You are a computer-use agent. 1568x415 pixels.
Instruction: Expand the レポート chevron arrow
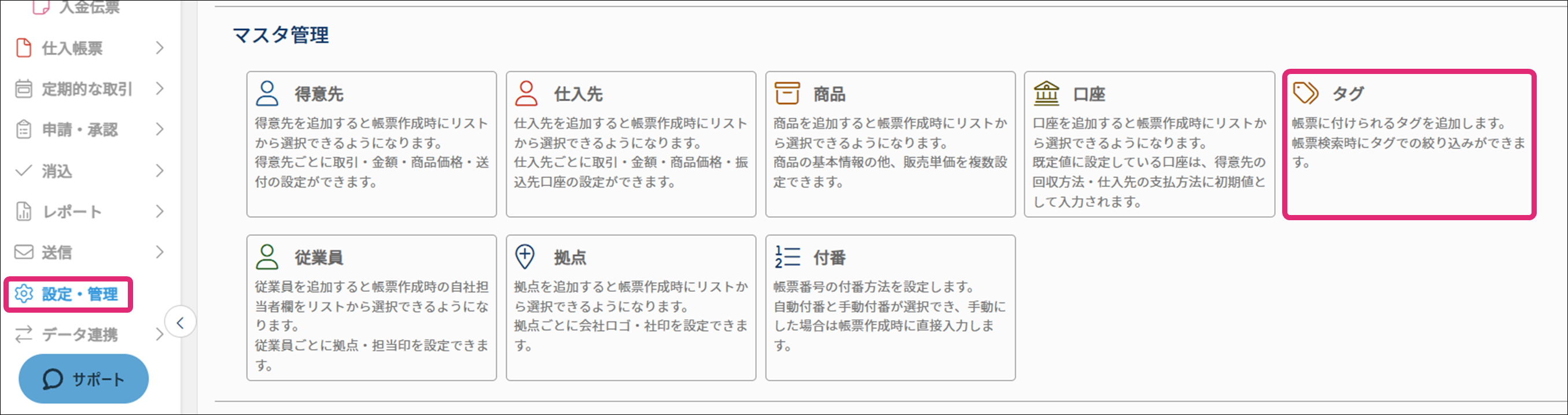point(160,212)
